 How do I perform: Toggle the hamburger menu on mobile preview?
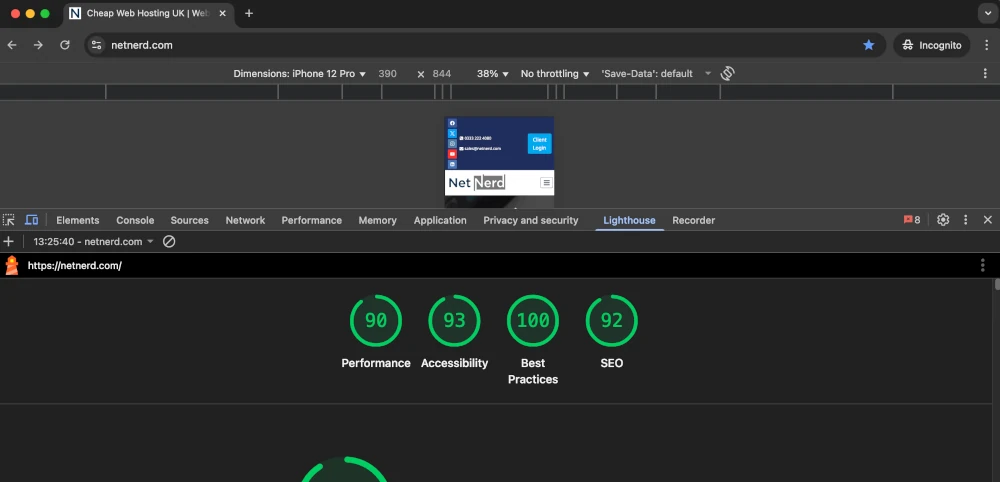pyautogui.click(x=545, y=183)
